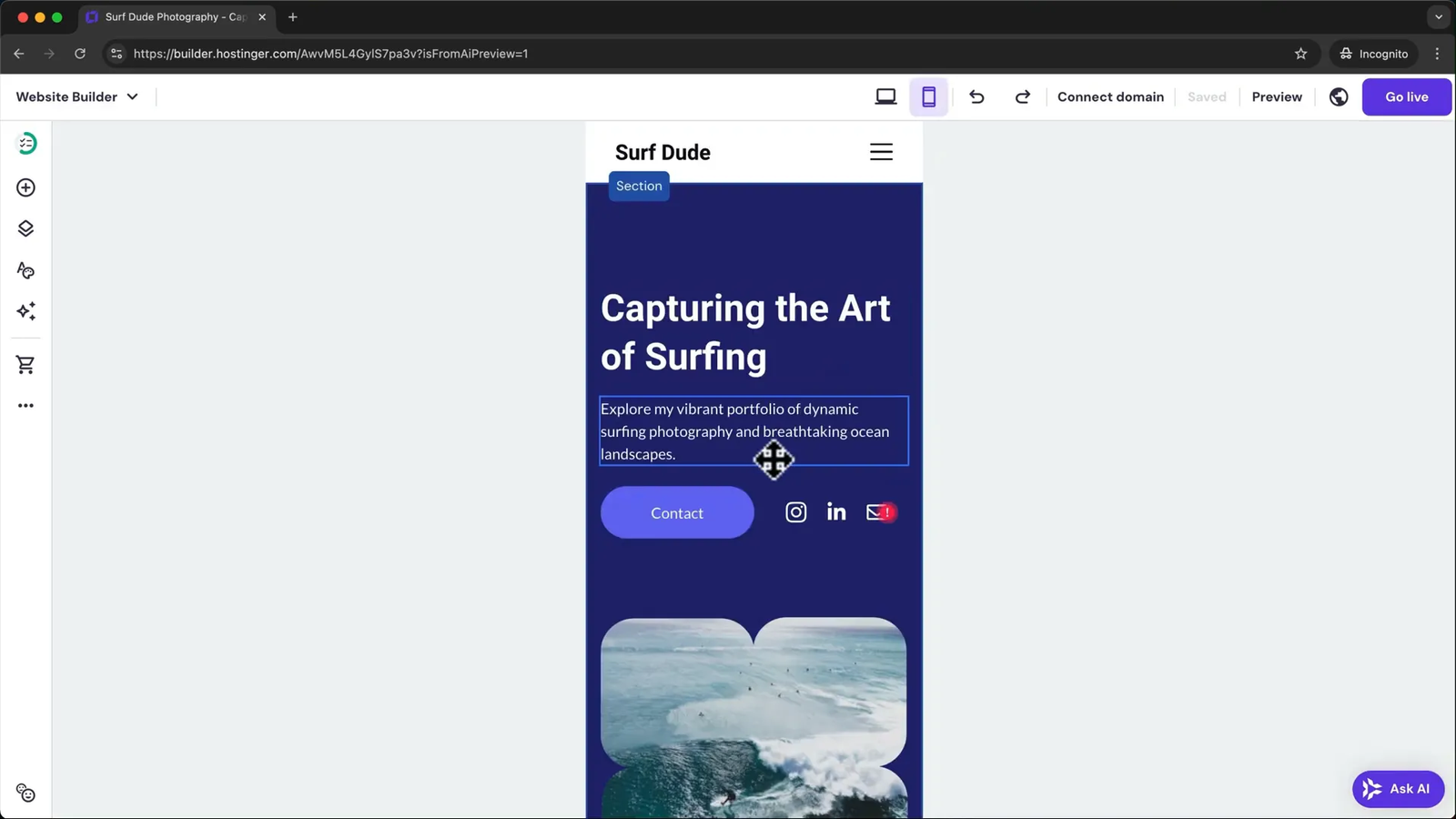The width and height of the screenshot is (1456, 819).
Task: Select the Explore my vibrant portfolio paragraph
Action: tap(753, 431)
